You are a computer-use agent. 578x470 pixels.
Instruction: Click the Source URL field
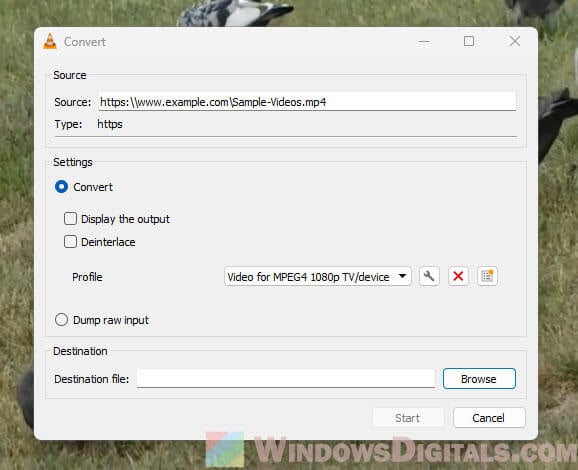[x=307, y=101]
